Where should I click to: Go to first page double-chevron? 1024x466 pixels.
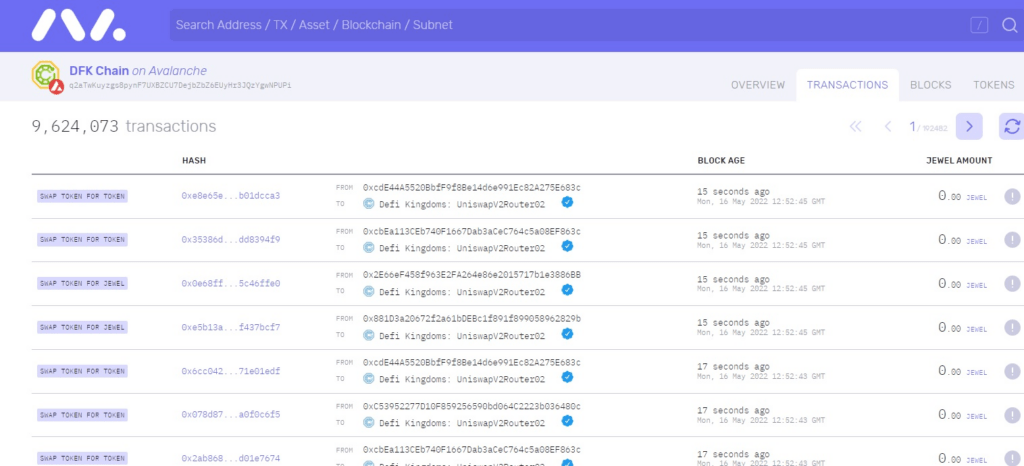click(856, 127)
